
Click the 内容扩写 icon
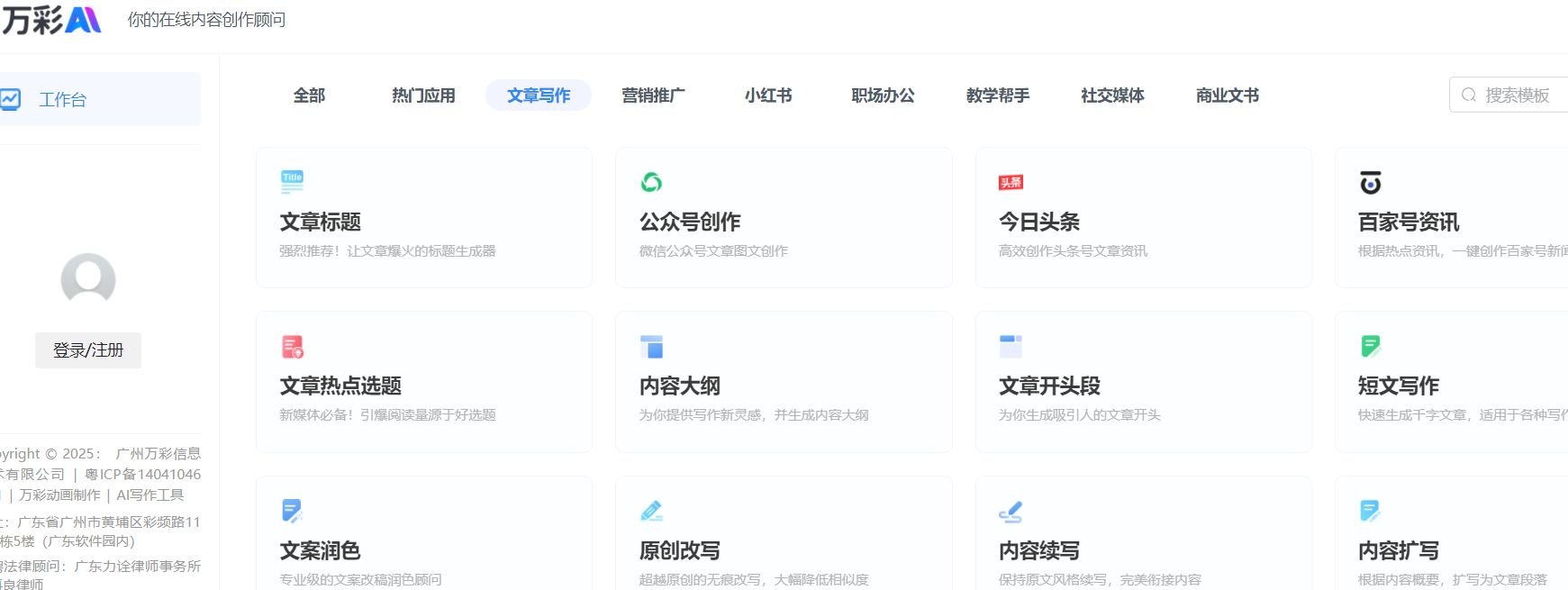[1370, 511]
